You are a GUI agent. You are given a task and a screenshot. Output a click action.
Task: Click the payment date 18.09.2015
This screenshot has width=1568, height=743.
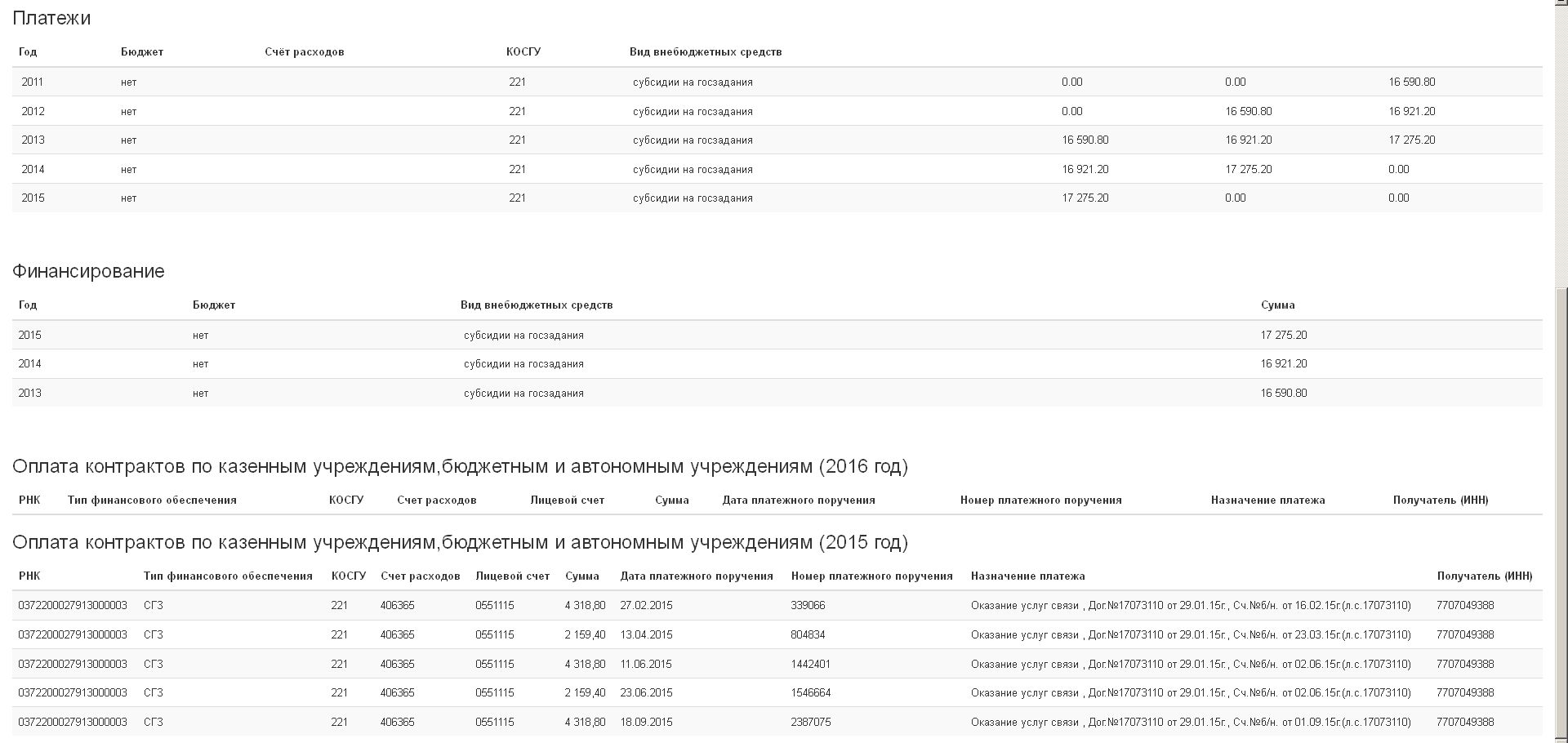tap(646, 722)
